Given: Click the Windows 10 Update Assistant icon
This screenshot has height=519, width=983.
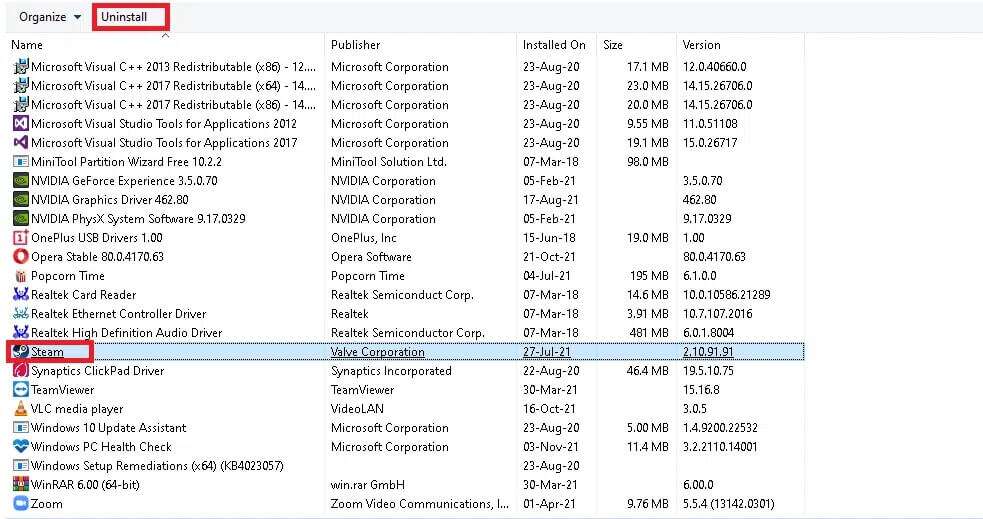Looking at the screenshot, I should (x=21, y=427).
